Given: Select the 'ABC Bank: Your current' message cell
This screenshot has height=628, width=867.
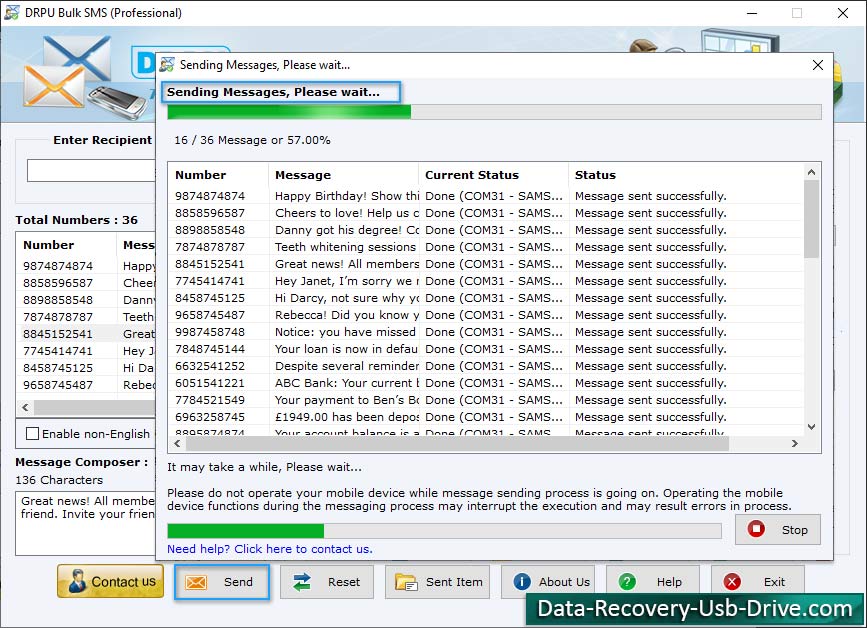Looking at the screenshot, I should [x=346, y=383].
